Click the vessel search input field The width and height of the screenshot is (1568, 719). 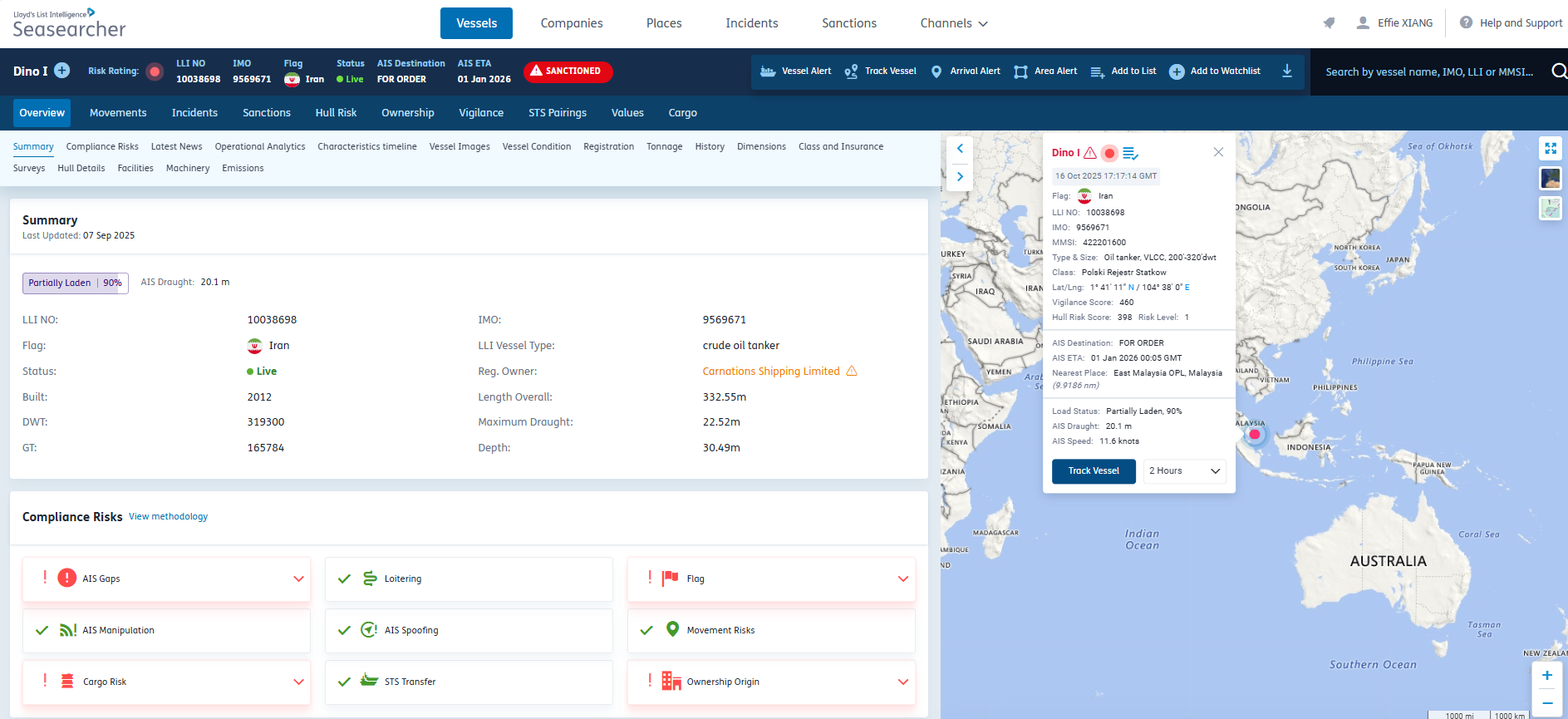click(x=1428, y=72)
